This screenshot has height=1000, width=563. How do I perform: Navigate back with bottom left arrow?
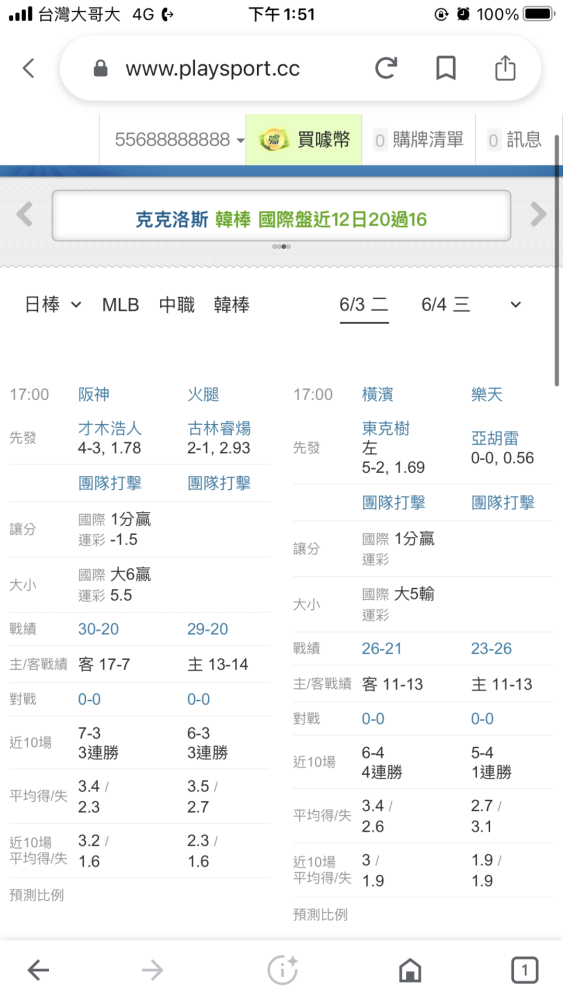38,971
